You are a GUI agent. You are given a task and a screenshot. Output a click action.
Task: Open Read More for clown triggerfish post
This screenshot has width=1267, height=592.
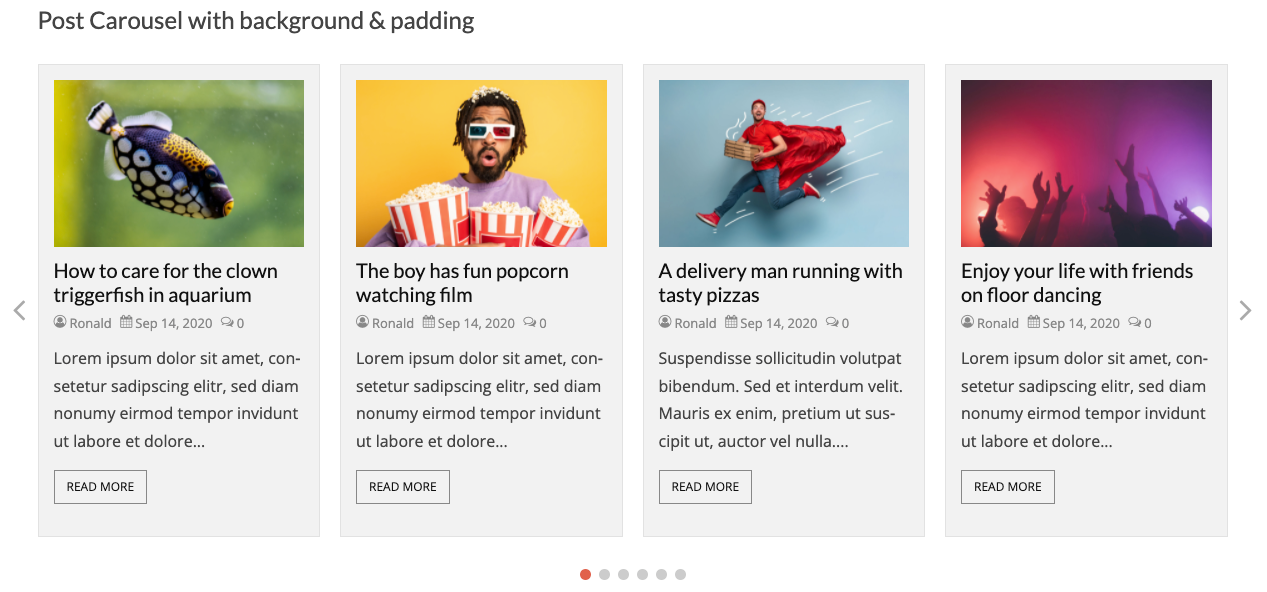tap(100, 487)
